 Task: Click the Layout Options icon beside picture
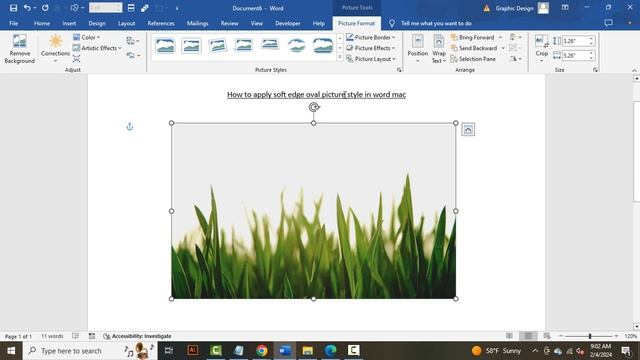point(468,129)
